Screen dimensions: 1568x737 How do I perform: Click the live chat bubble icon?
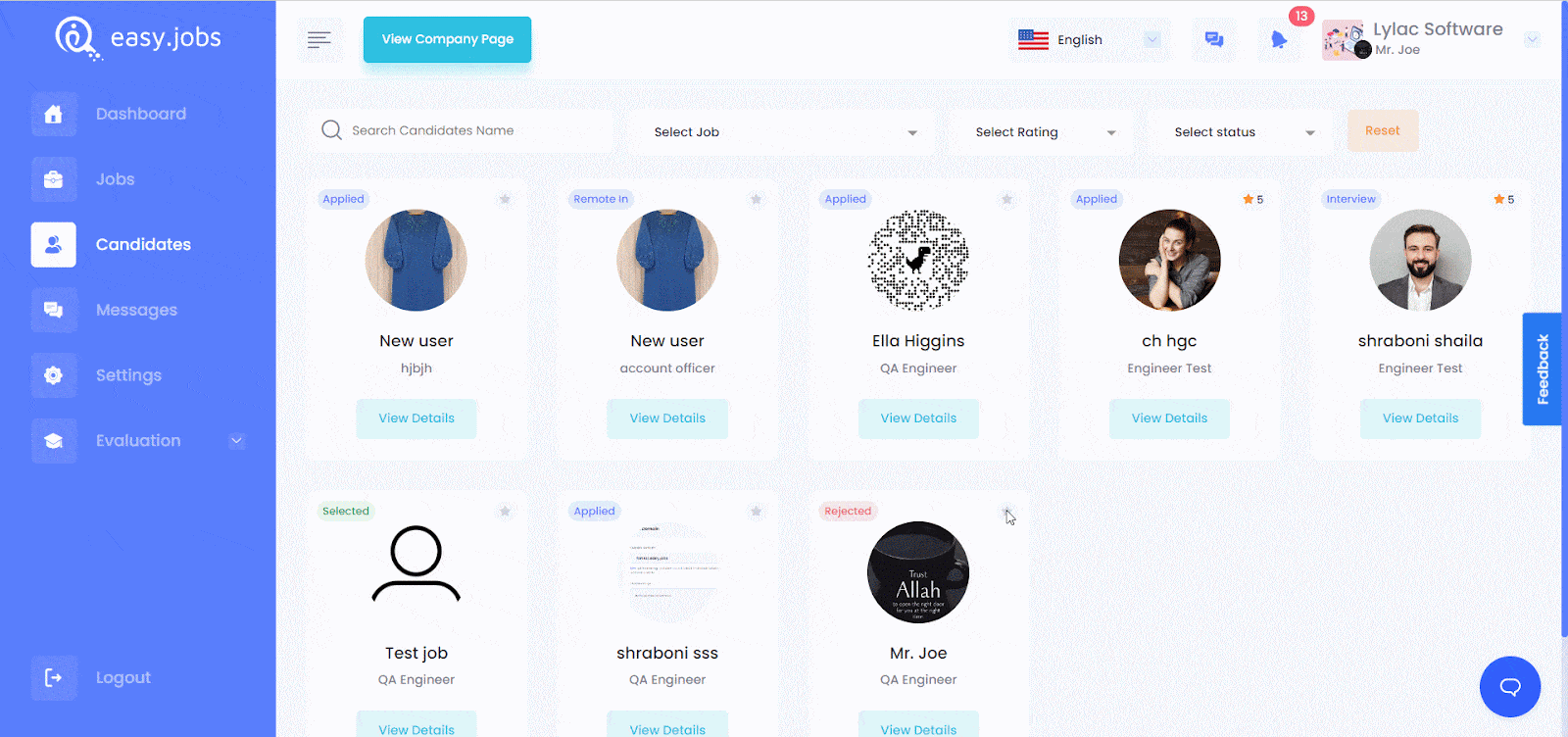coord(1510,686)
